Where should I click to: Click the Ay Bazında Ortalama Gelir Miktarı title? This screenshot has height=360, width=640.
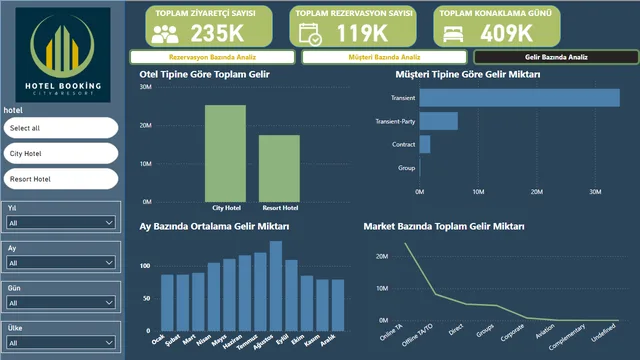(x=214, y=227)
